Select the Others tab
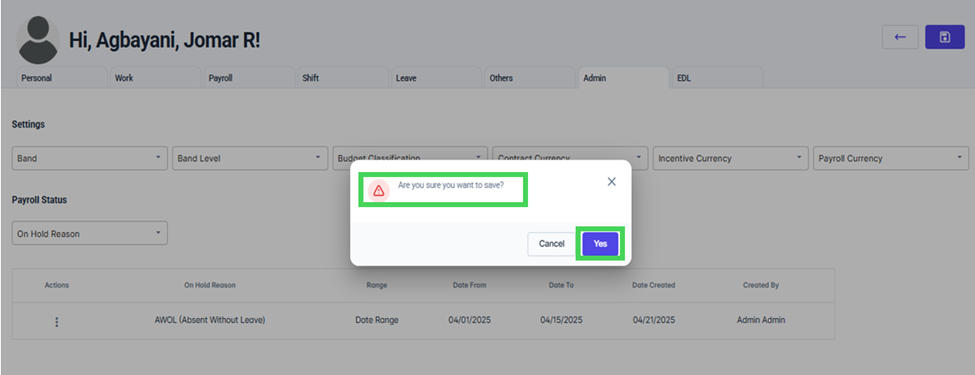Viewport: 975px width, 375px height. pos(530,78)
